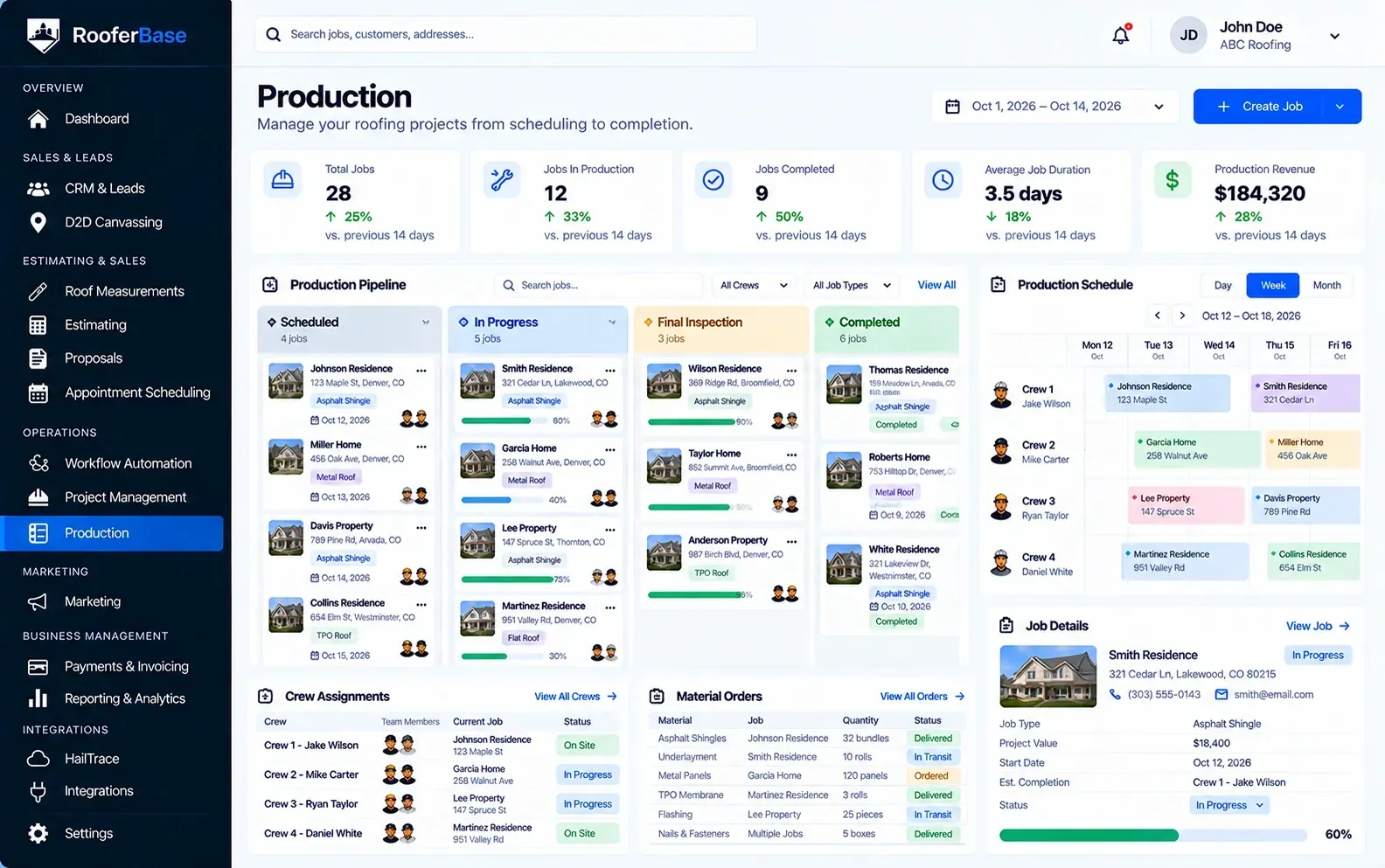Click the Estimating calculator icon

point(38,325)
